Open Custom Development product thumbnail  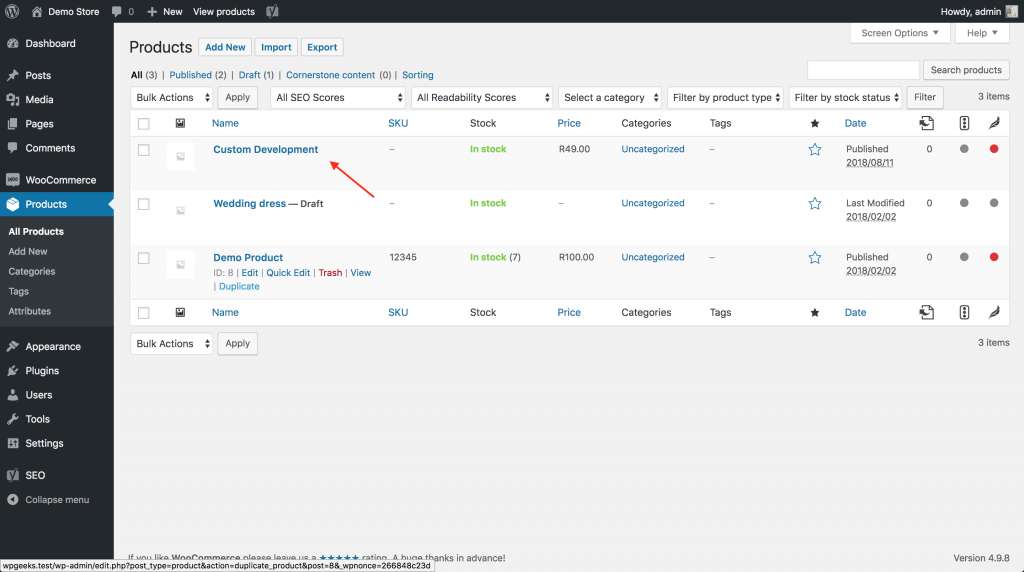pos(180,157)
